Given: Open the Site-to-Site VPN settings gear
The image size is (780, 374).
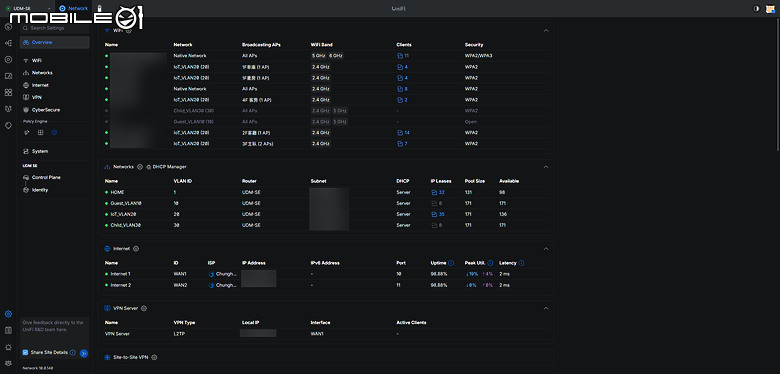Looking at the screenshot, I should point(154,357).
